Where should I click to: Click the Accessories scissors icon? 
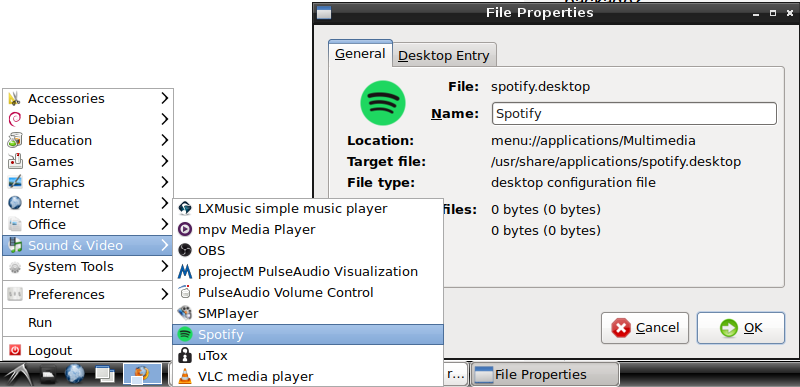coord(15,98)
